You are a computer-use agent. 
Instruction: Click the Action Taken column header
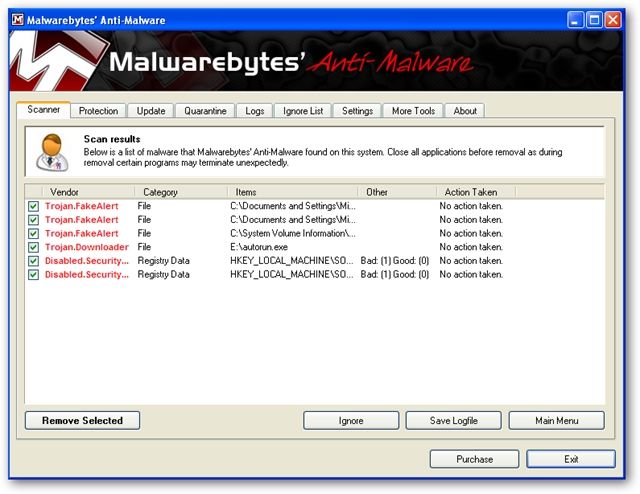click(x=476, y=192)
